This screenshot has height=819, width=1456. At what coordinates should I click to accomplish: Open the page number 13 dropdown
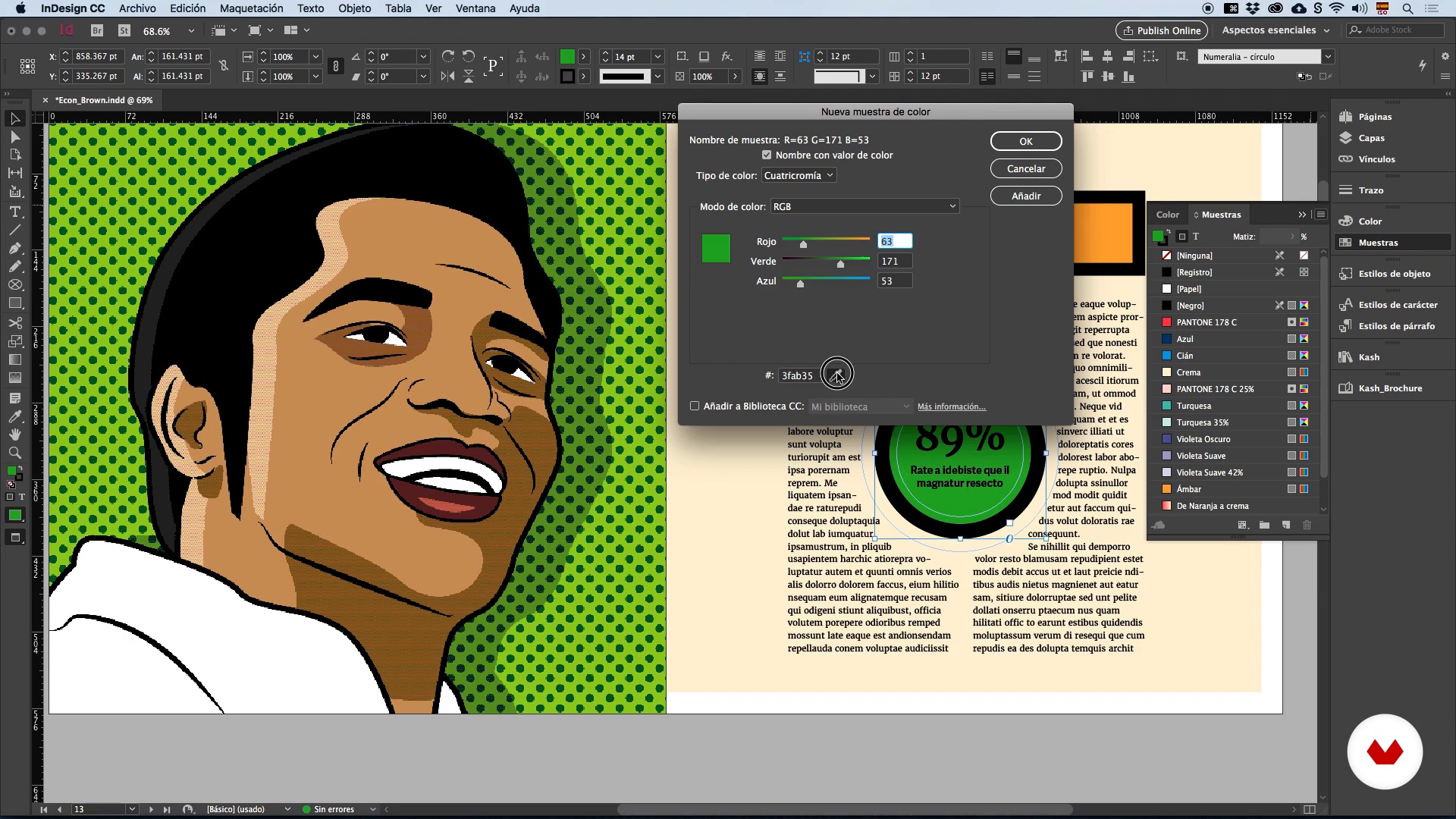click(132, 809)
